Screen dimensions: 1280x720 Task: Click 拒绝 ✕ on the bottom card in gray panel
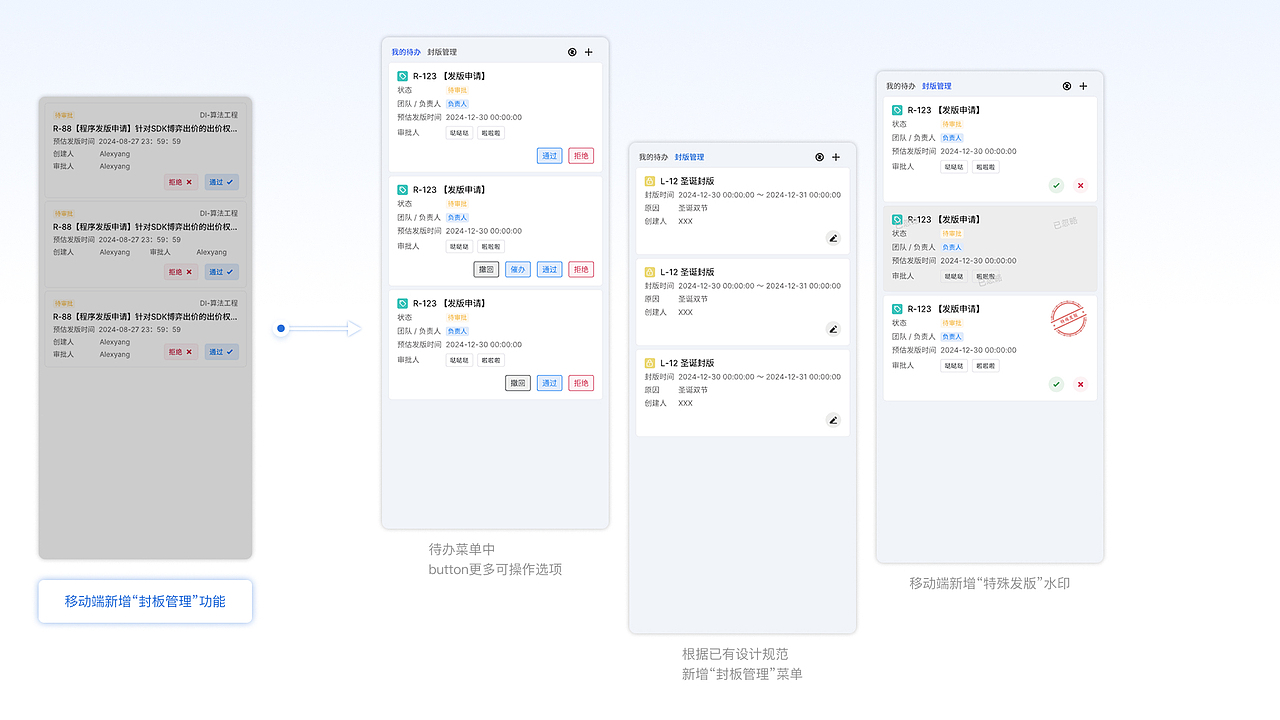(x=181, y=352)
